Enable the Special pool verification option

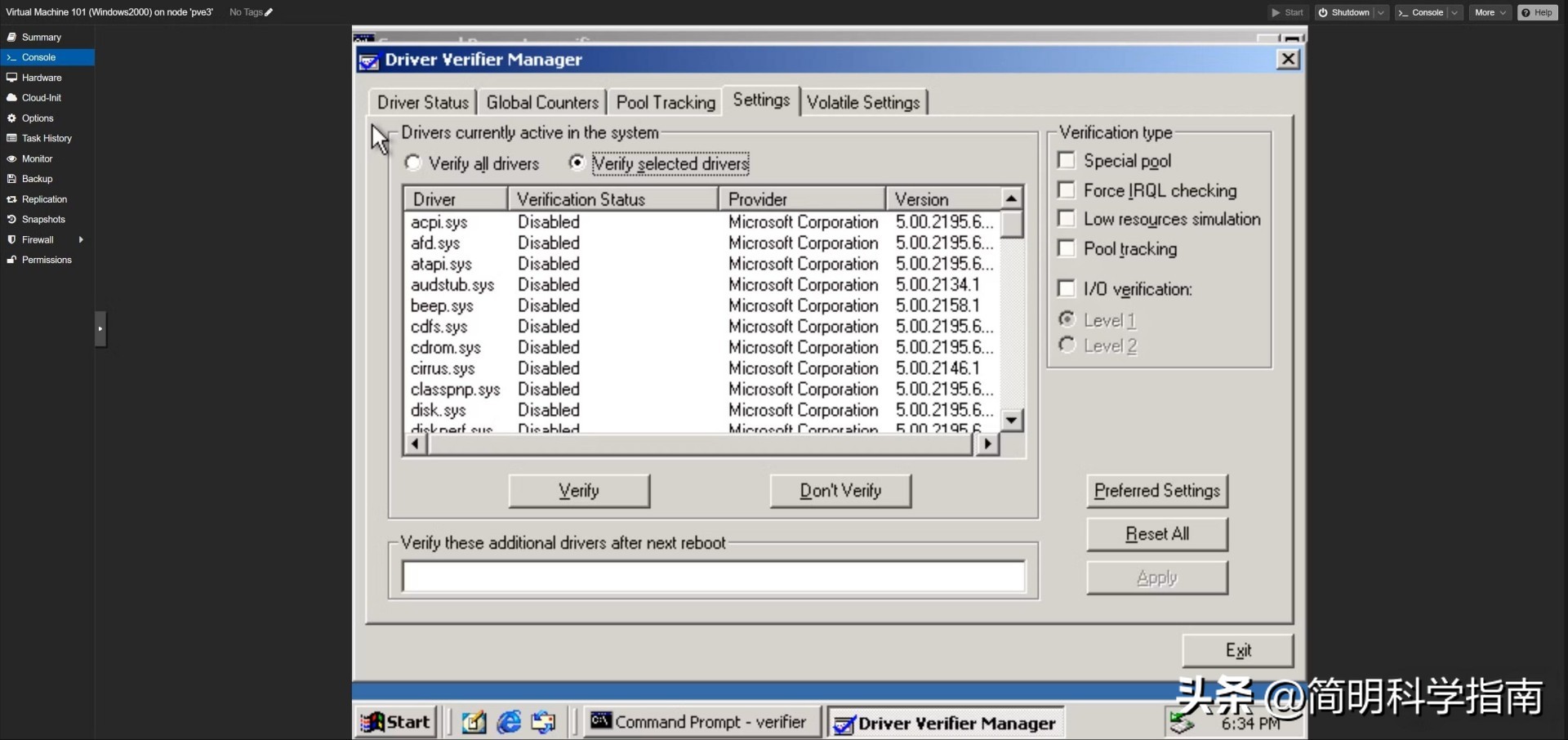1067,160
